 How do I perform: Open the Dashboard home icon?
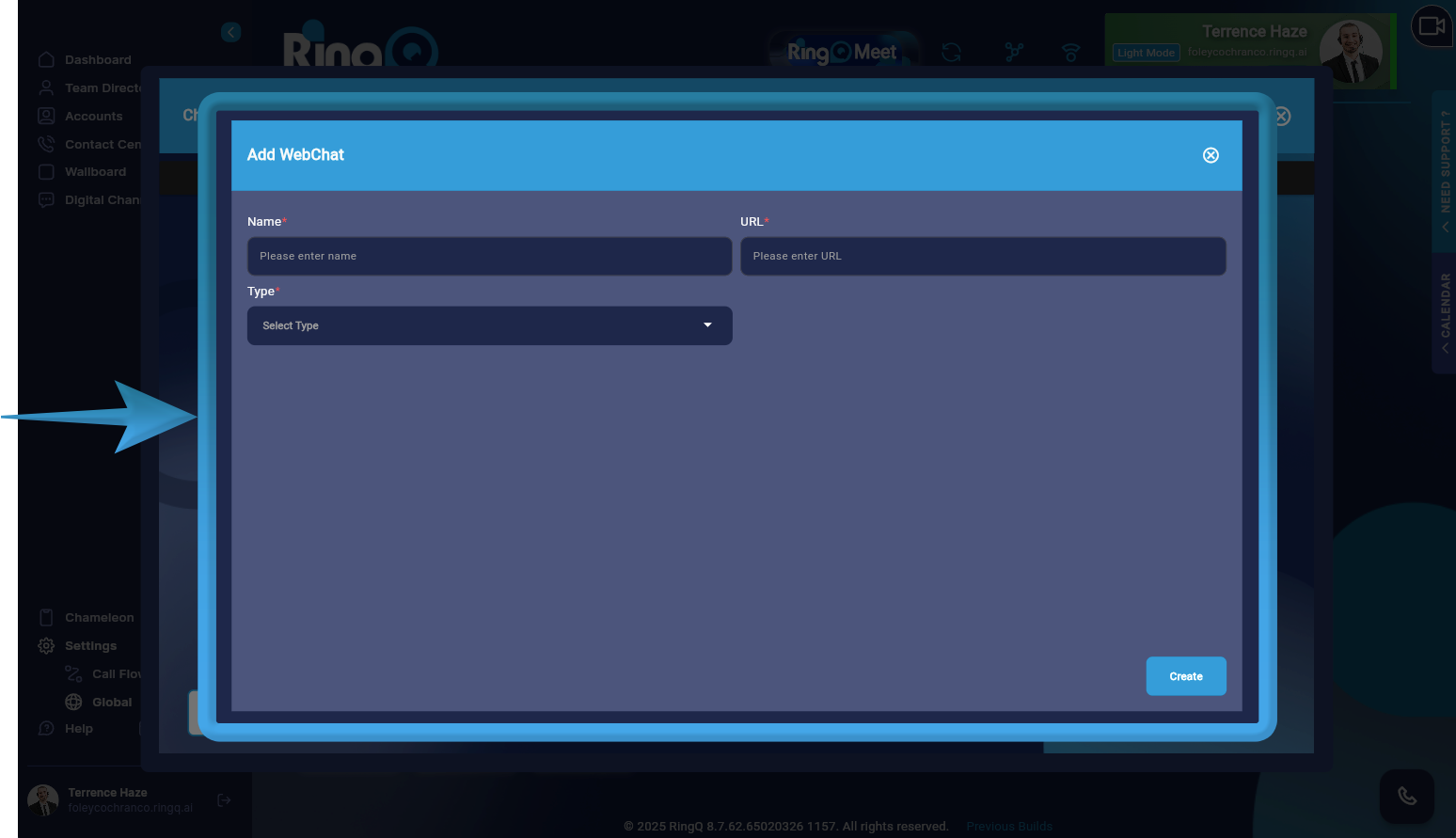pyautogui.click(x=46, y=58)
